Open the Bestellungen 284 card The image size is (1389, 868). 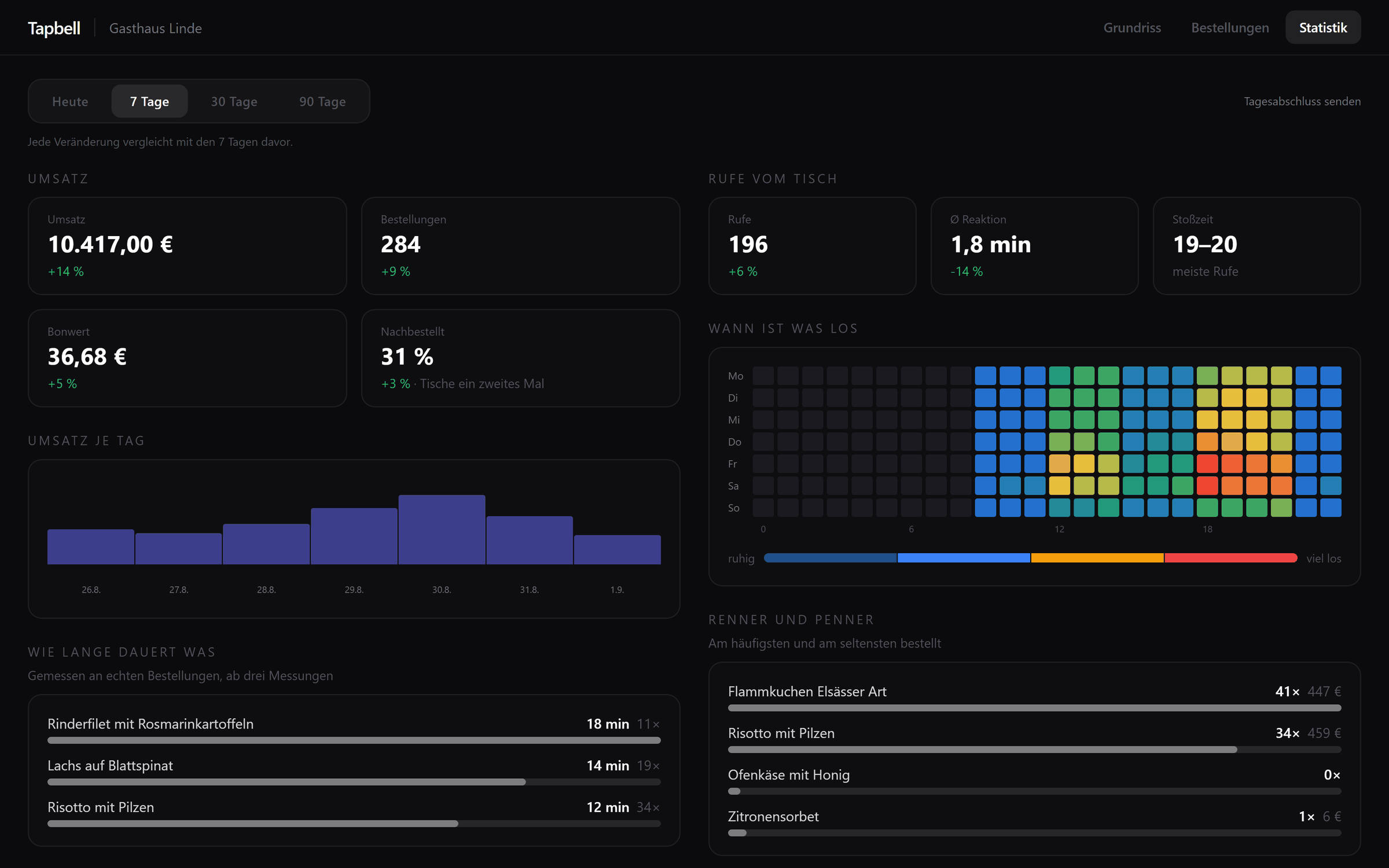tap(521, 246)
